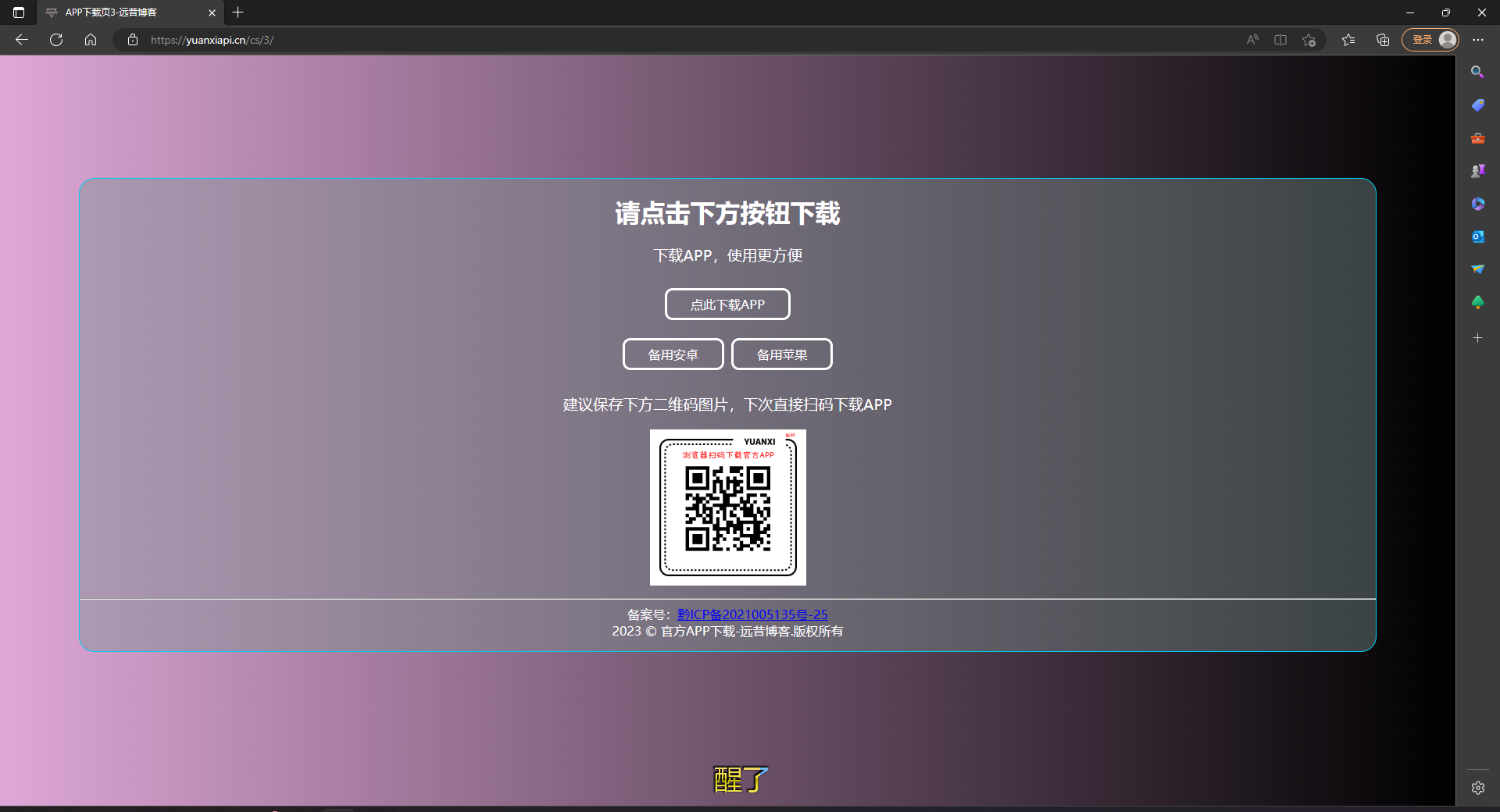Open the Outlook icon in sidebar
1500x812 pixels.
tap(1477, 237)
